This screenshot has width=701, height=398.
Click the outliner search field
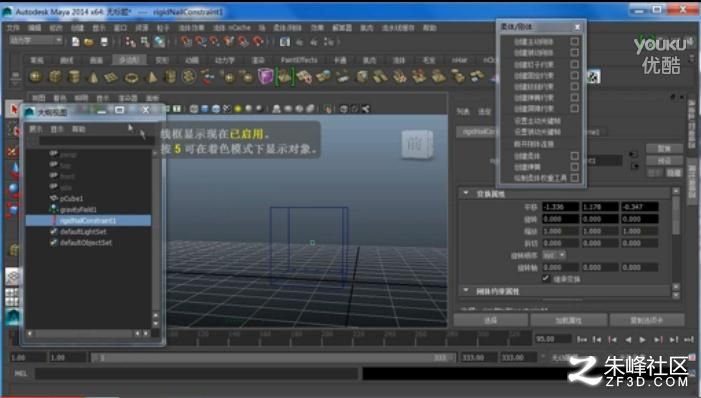(96, 140)
